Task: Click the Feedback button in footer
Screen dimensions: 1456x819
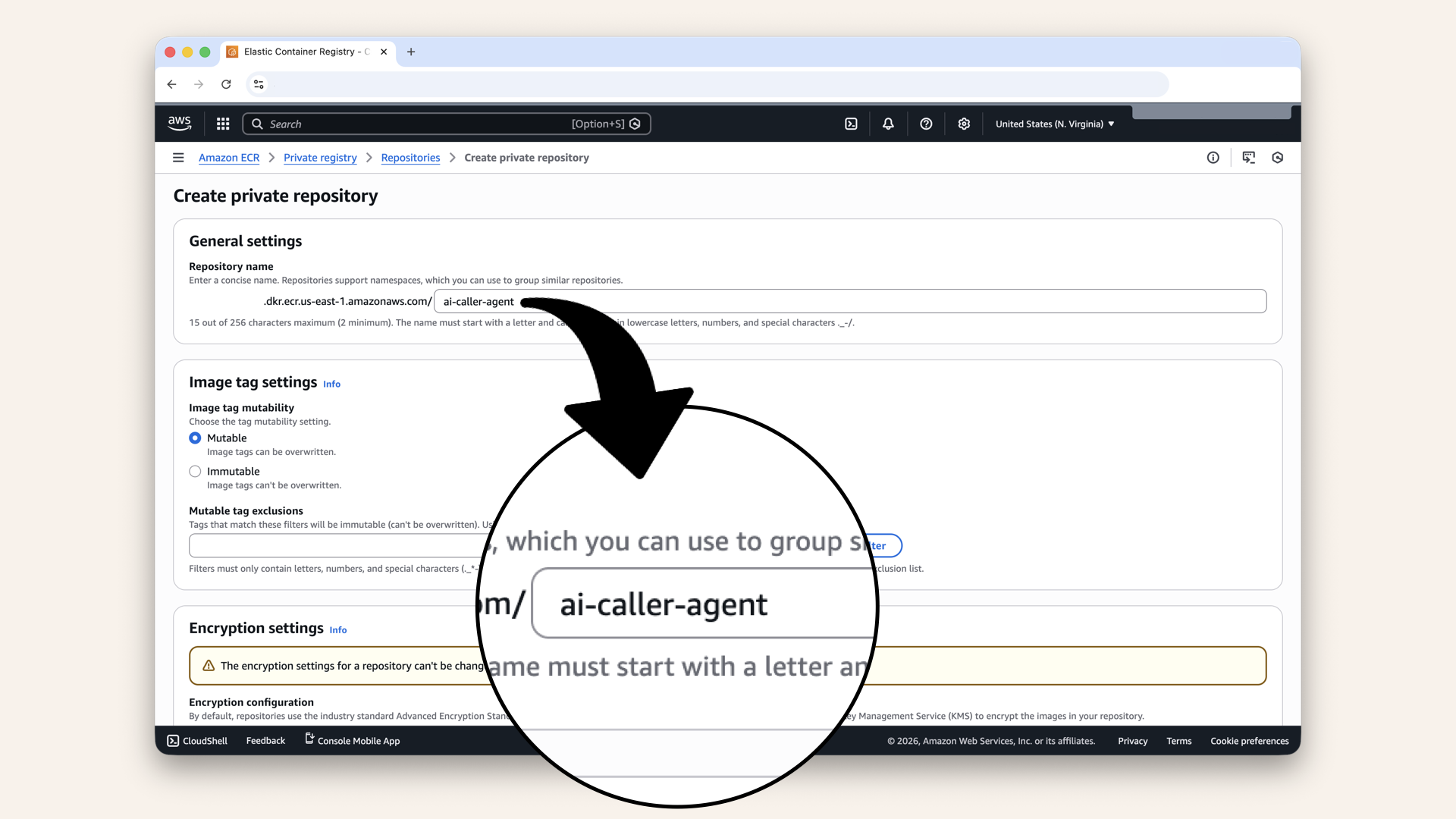Action: (265, 741)
